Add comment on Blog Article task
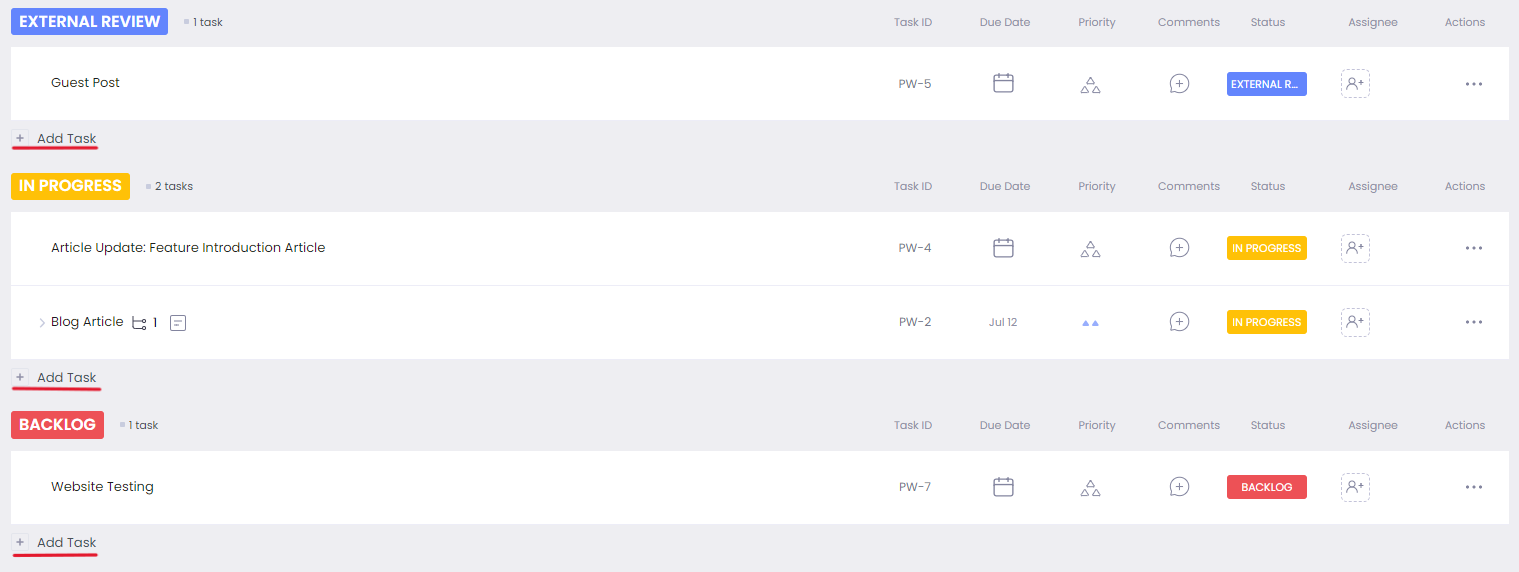1519x572 pixels. (x=1179, y=322)
